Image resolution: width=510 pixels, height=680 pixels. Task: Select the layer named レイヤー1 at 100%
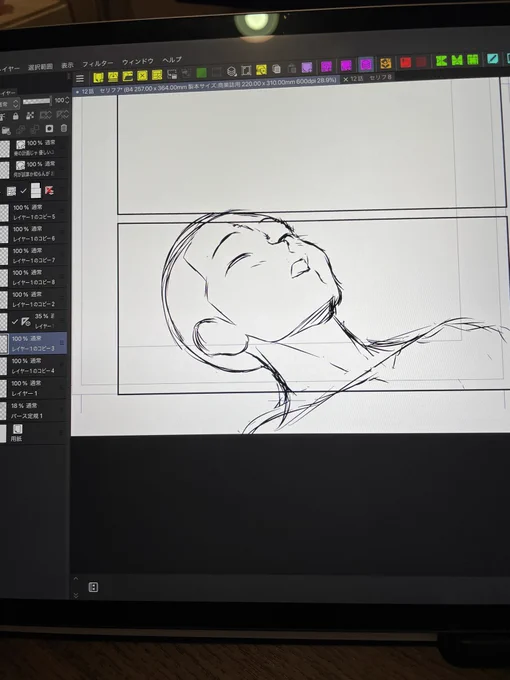[34, 388]
